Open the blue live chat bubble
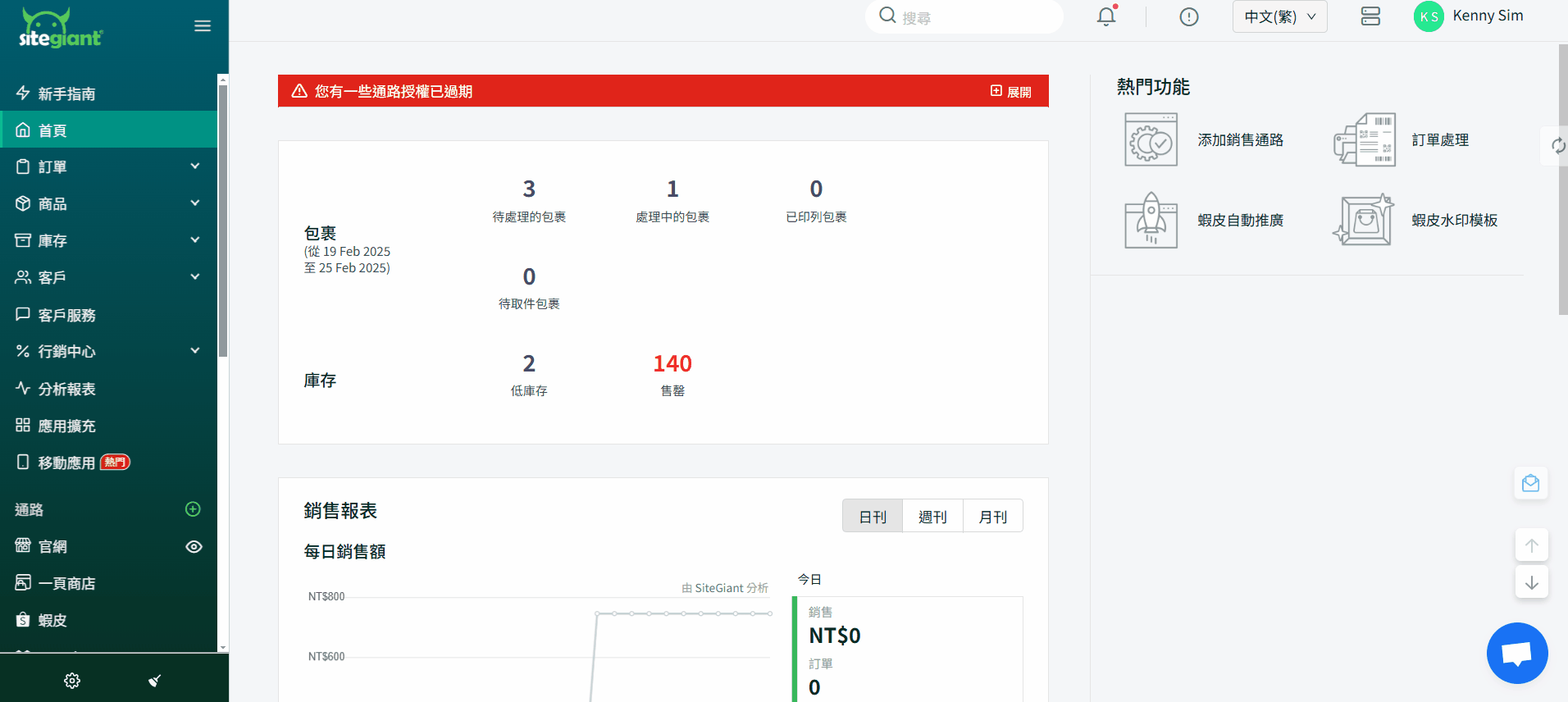The image size is (1568, 702). click(1516, 653)
